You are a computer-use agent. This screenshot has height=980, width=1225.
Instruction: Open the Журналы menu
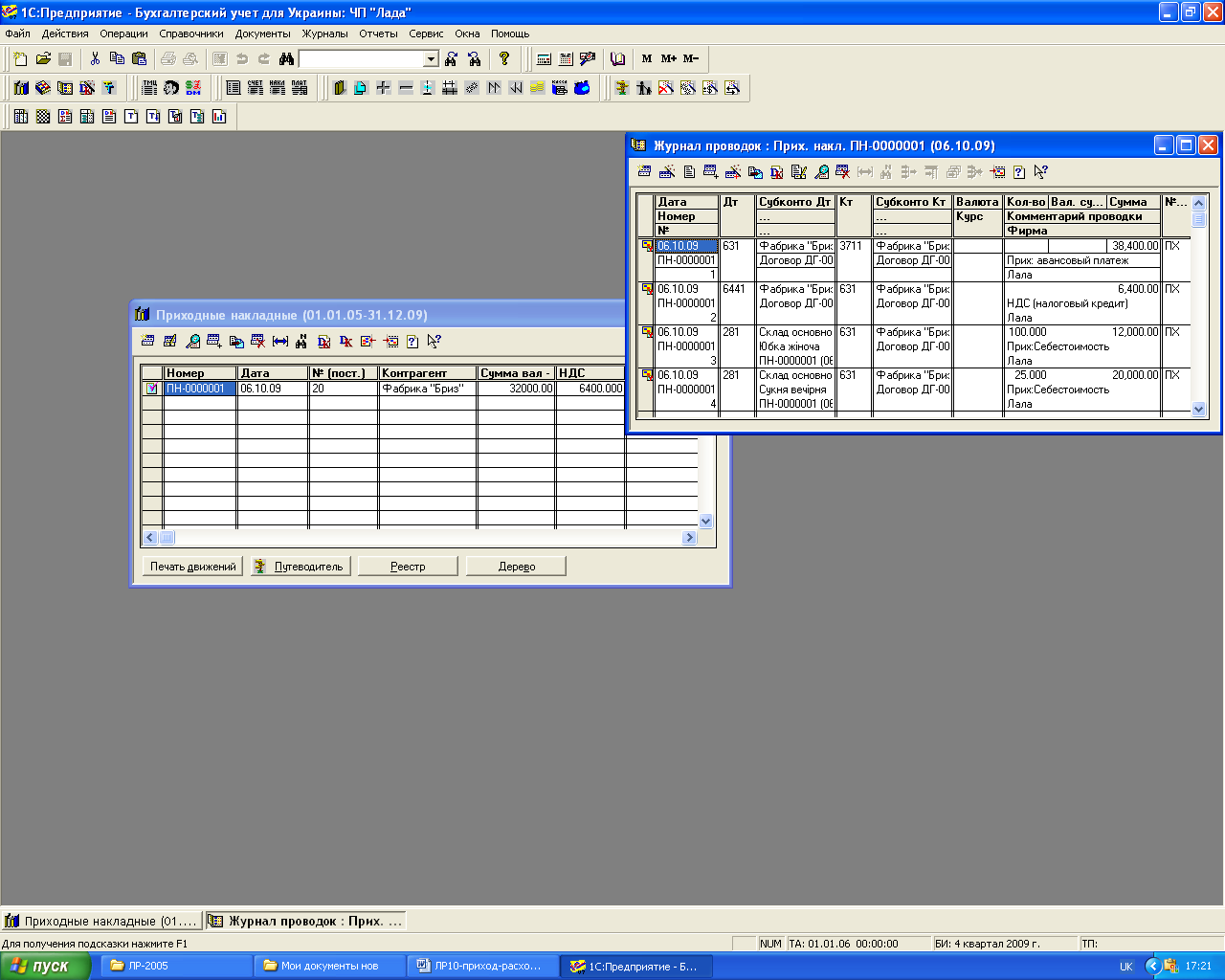325,33
